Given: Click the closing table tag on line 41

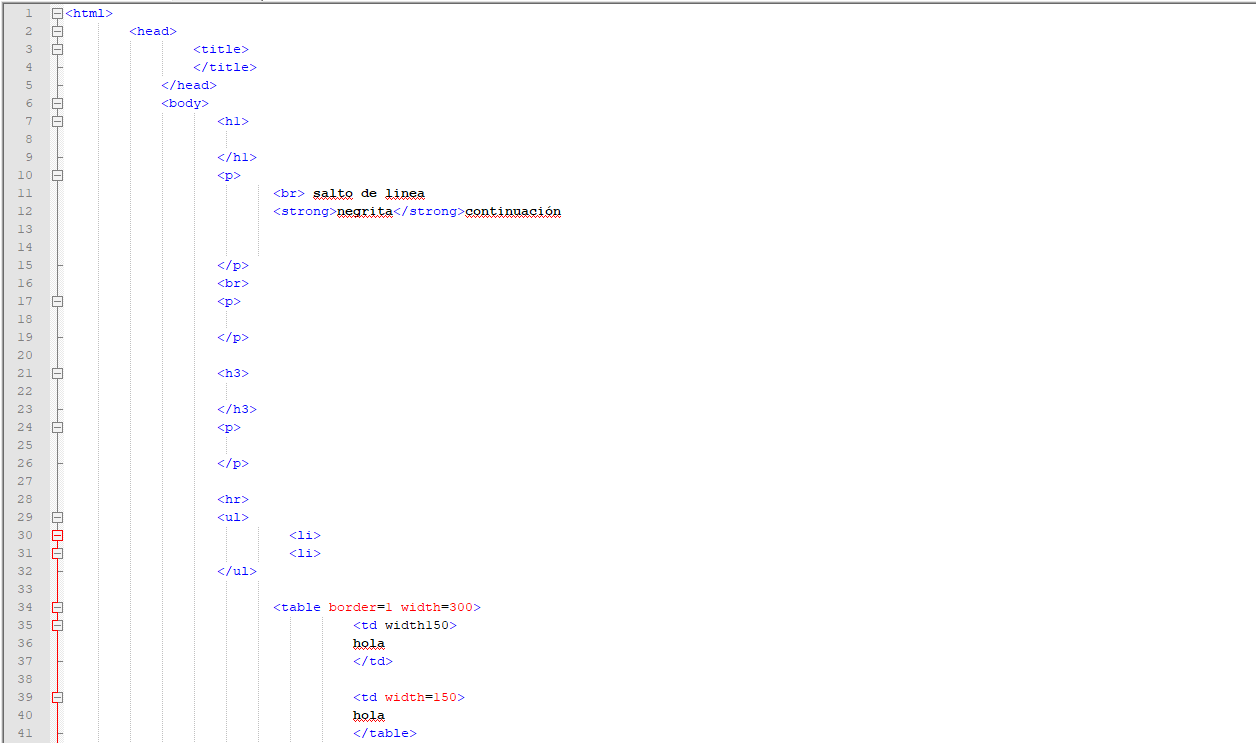Looking at the screenshot, I should tap(384, 733).
